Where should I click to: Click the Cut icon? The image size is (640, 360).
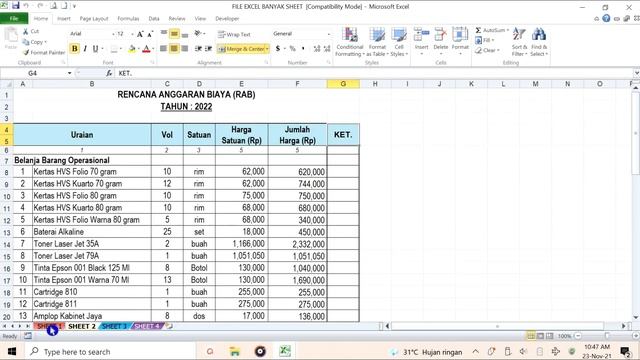tap(26, 31)
